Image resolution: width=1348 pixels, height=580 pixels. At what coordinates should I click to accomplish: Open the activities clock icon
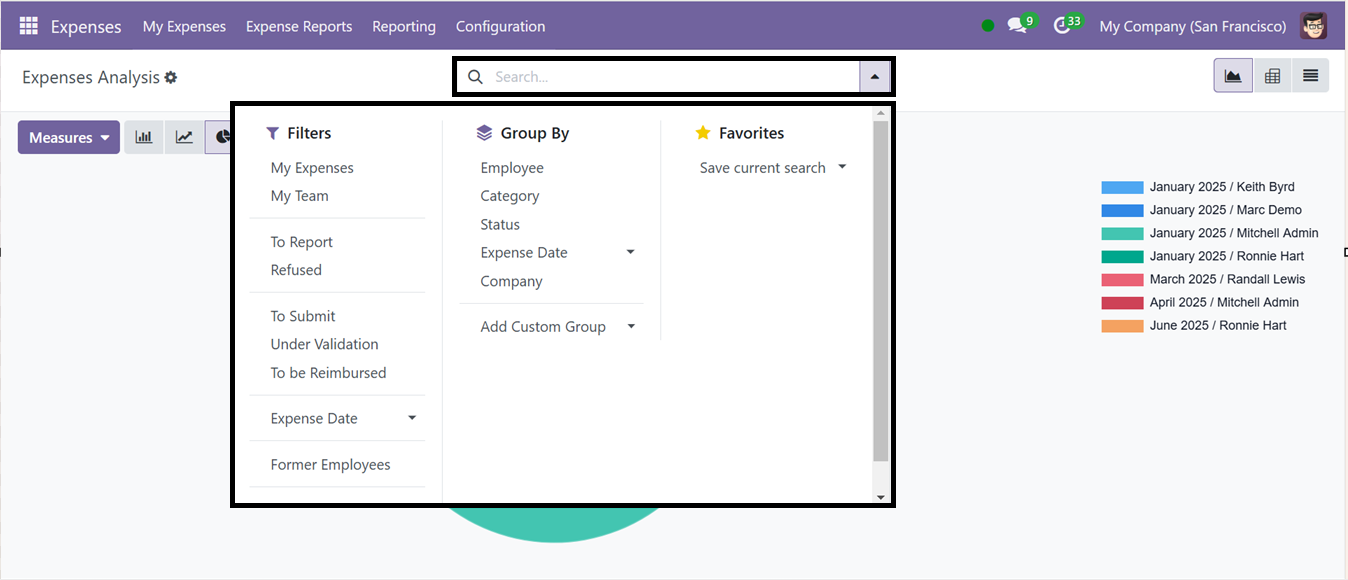point(1062,26)
